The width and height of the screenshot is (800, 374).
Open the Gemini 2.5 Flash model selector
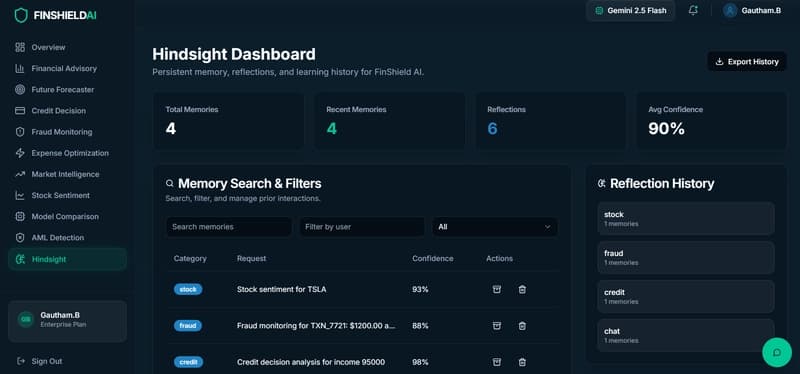click(631, 10)
